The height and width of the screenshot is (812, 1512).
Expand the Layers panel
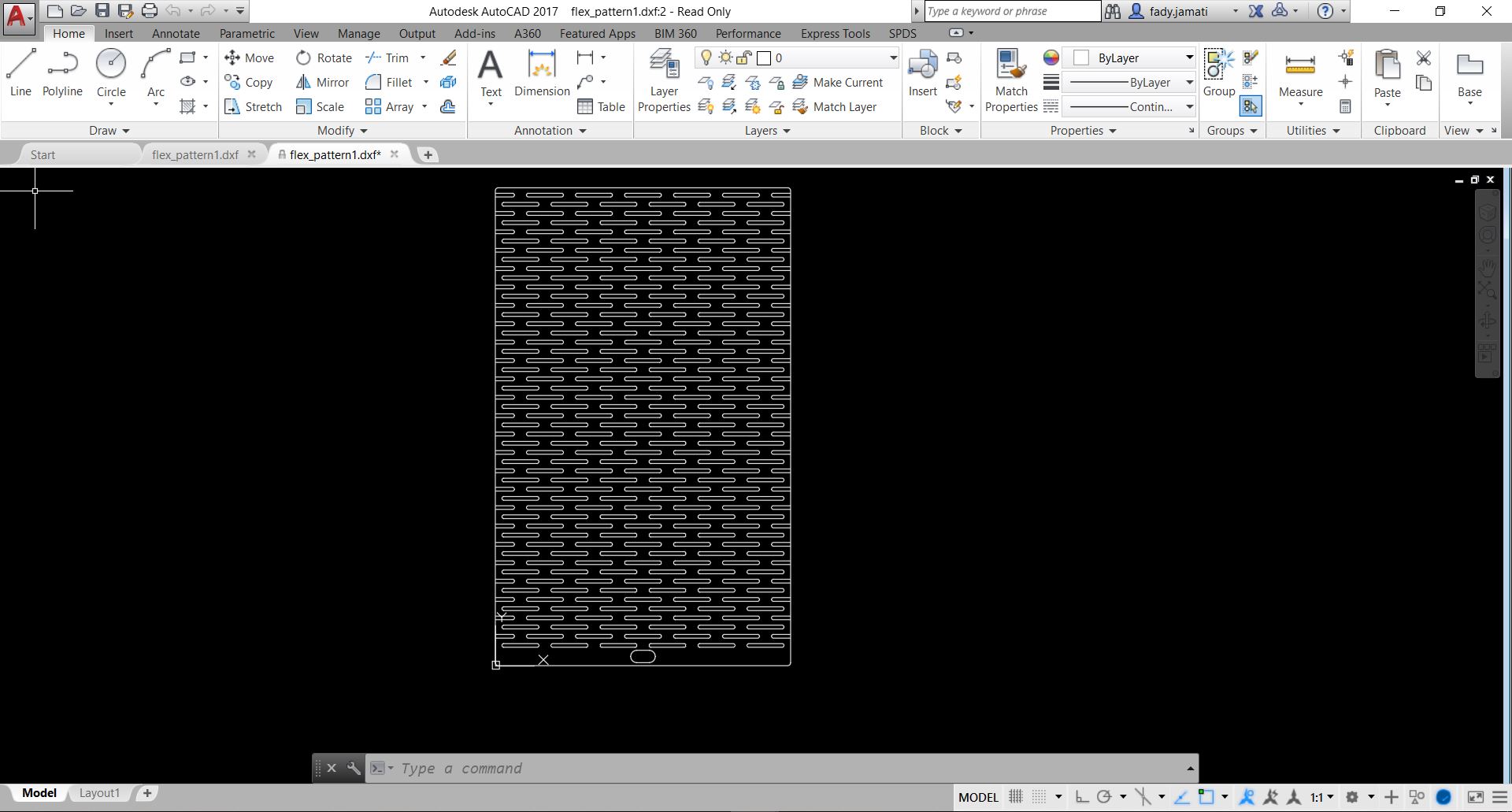768,131
